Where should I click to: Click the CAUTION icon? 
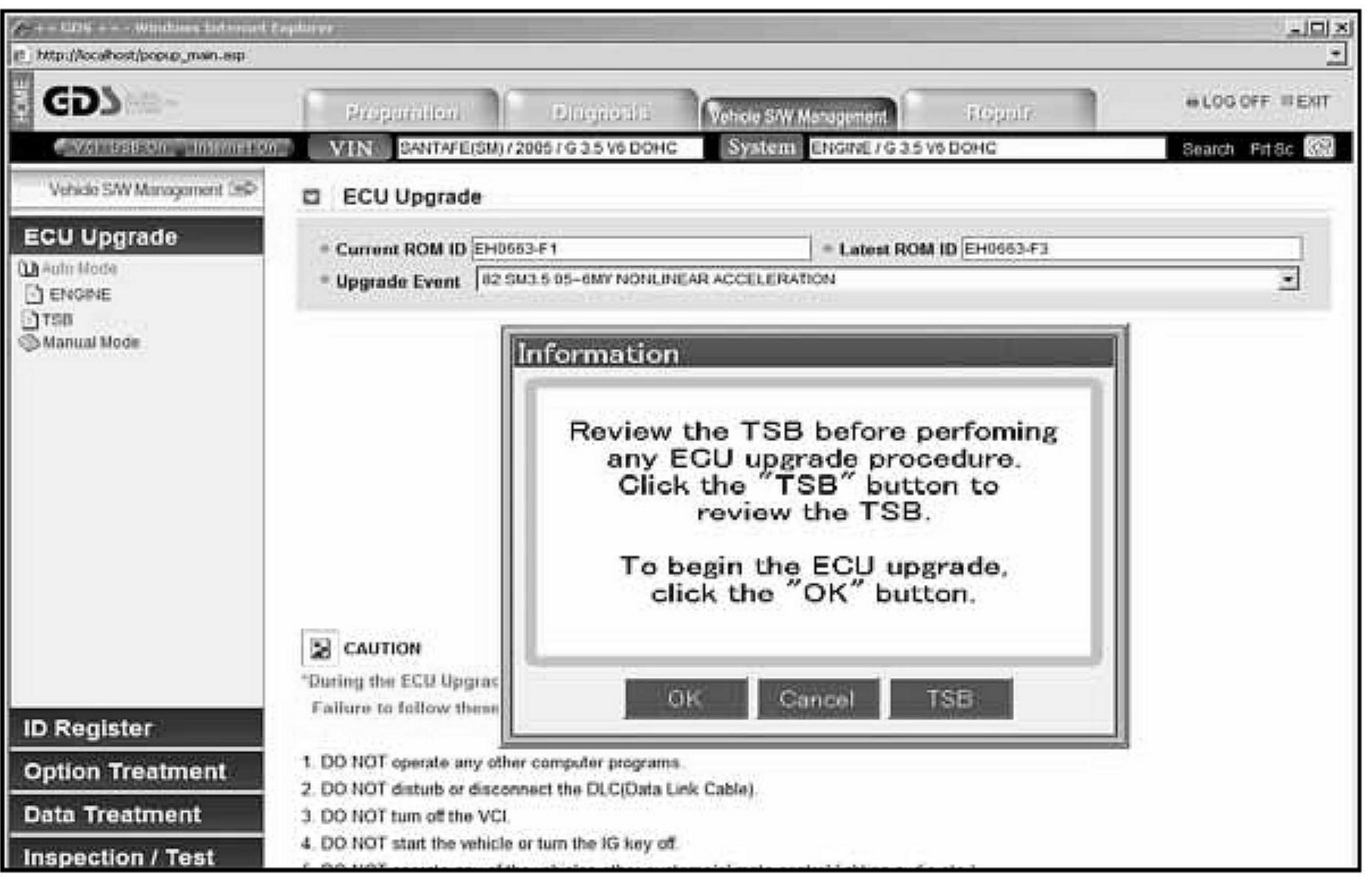[320, 648]
